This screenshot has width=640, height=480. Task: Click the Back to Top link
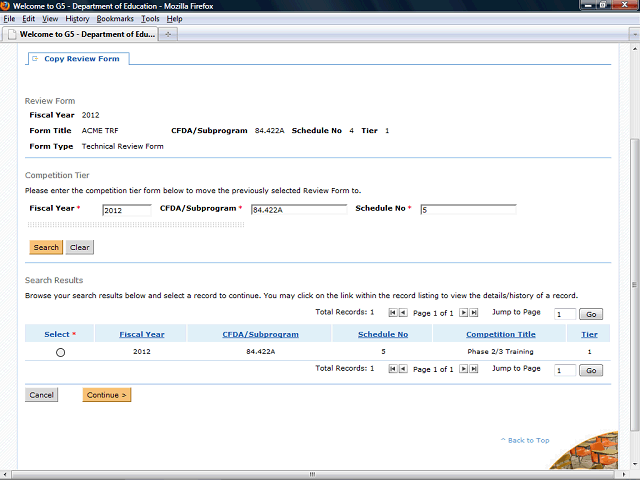[525, 440]
